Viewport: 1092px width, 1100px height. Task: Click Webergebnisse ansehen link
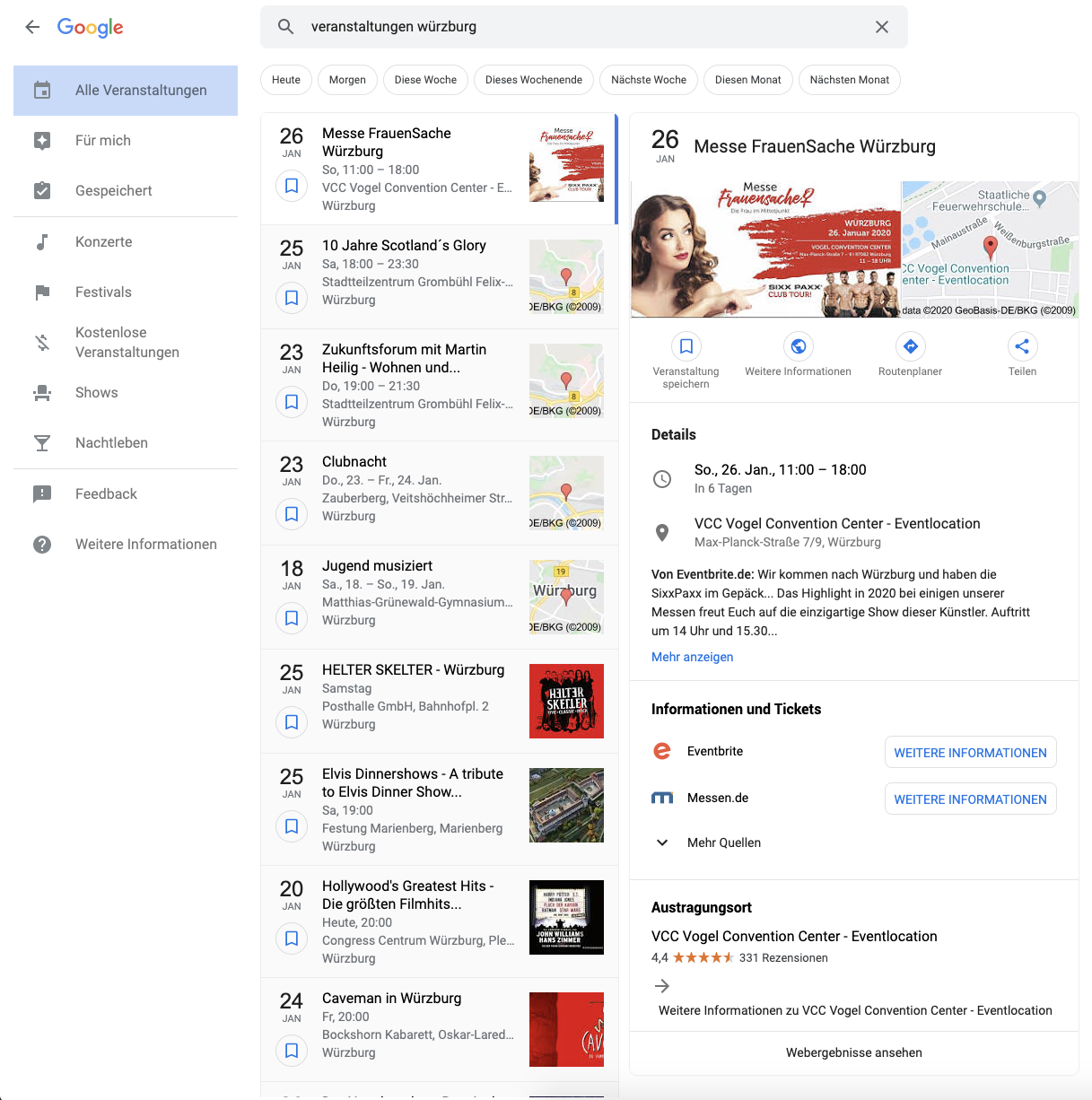854,1053
